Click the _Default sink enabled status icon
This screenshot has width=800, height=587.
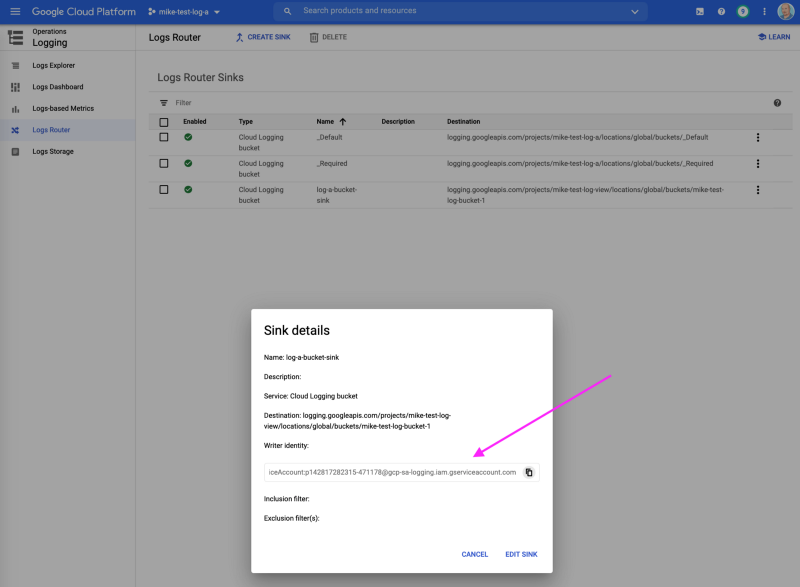tap(188, 137)
